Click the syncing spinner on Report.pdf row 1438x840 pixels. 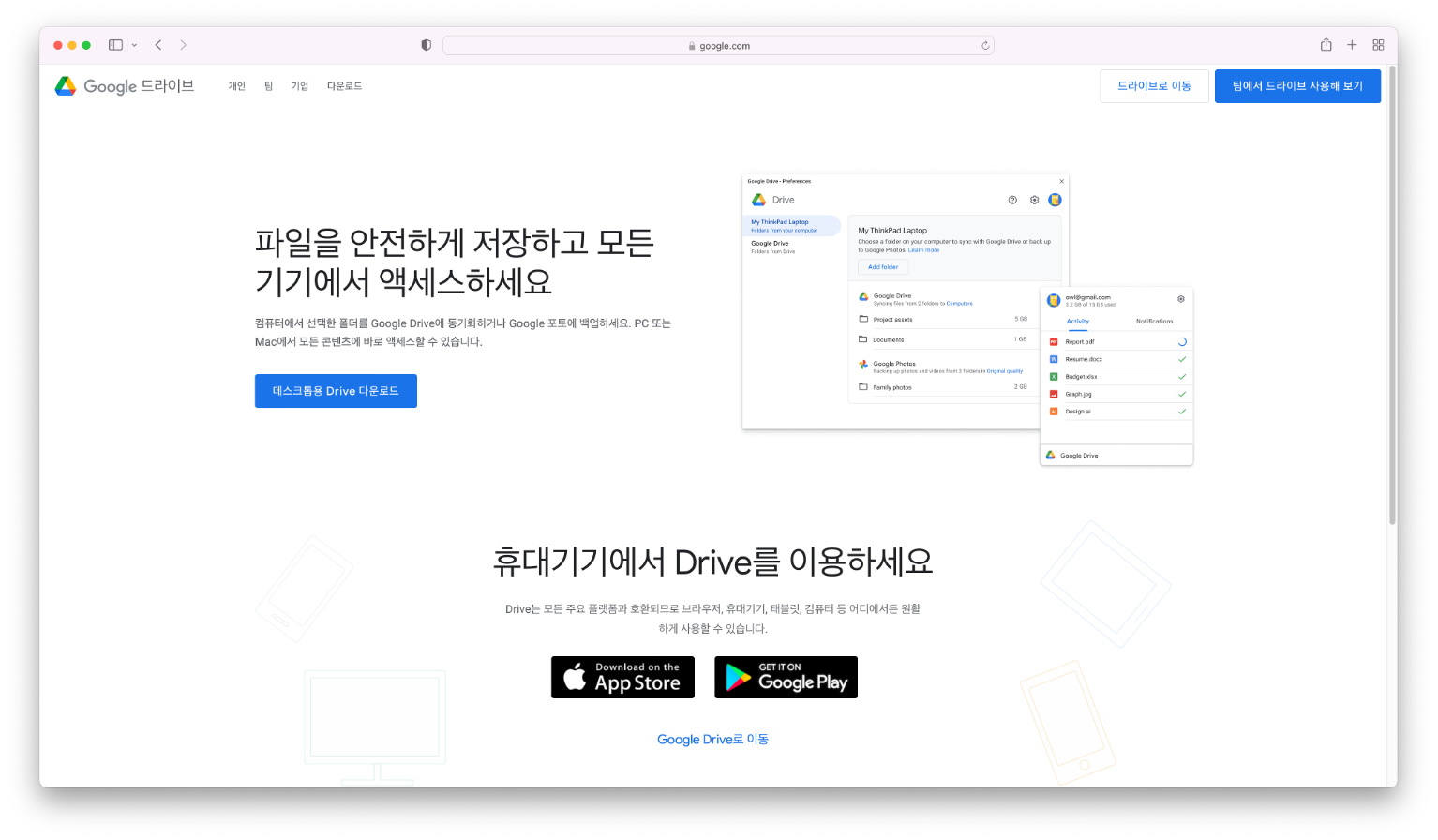[1182, 342]
